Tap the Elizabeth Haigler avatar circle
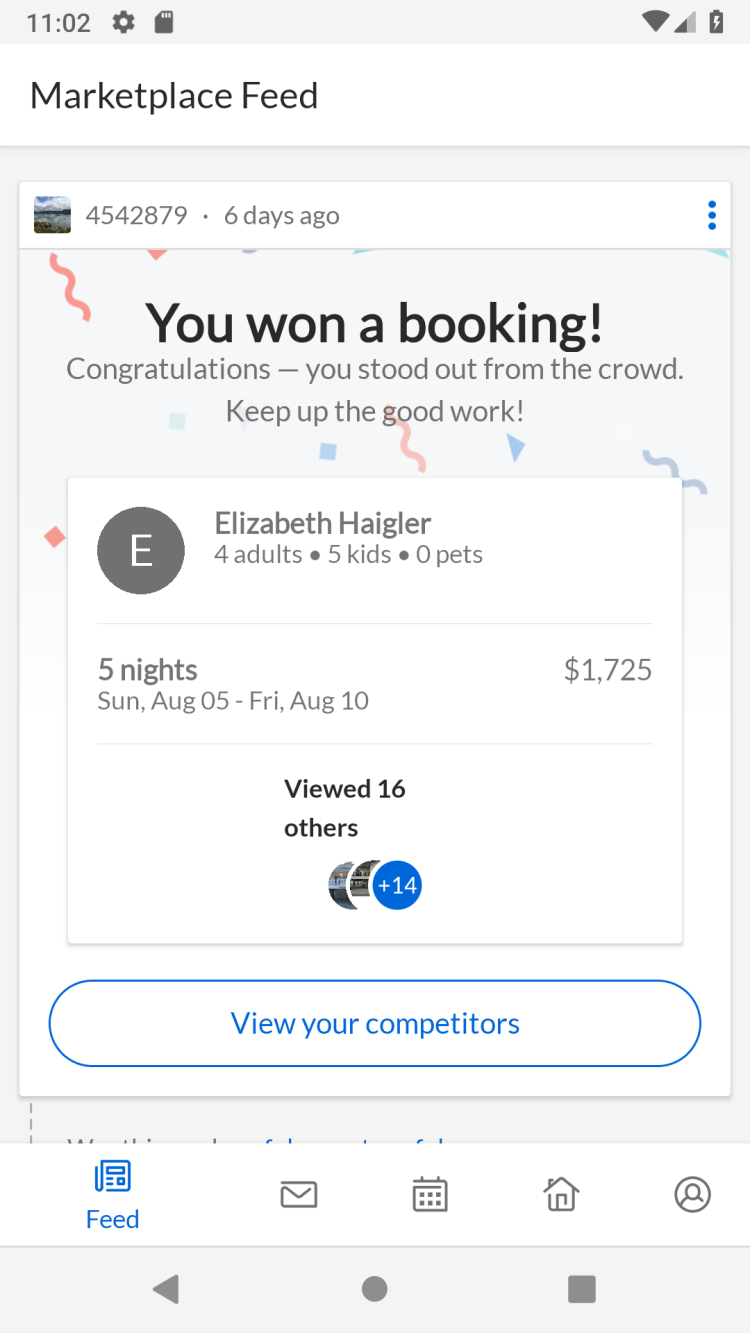This screenshot has height=1333, width=750. click(141, 550)
